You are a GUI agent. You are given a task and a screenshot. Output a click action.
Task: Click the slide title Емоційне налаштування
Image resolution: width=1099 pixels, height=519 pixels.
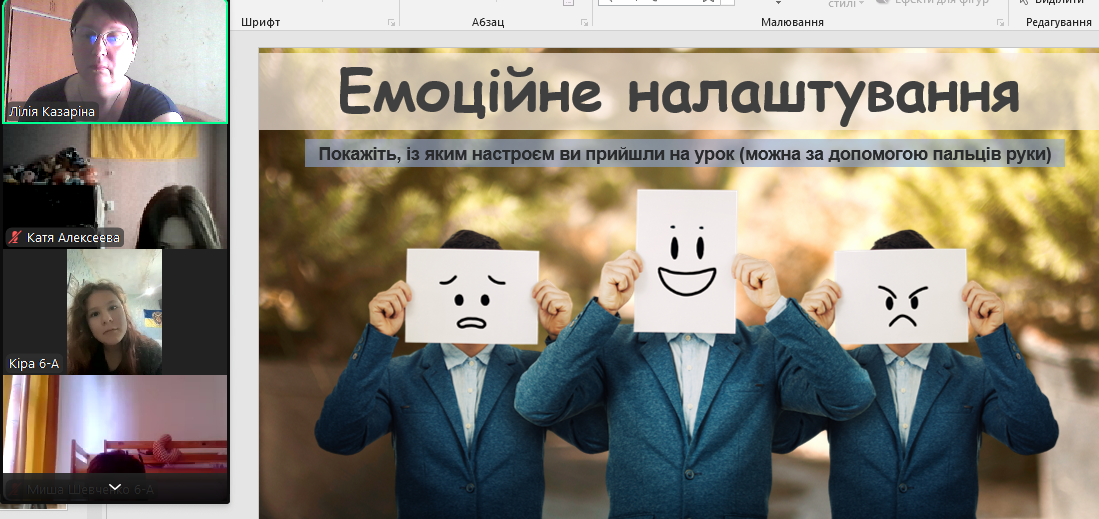[x=678, y=93]
